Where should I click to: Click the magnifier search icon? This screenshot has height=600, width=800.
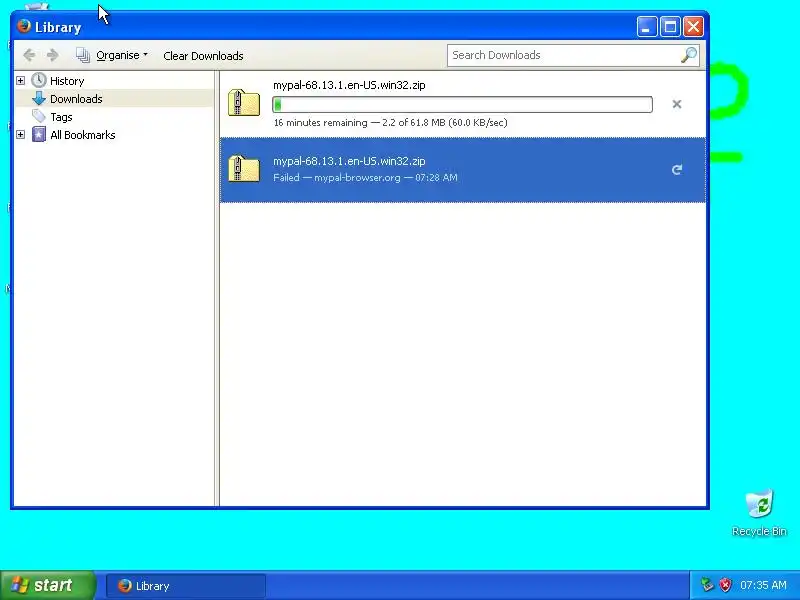(x=689, y=55)
